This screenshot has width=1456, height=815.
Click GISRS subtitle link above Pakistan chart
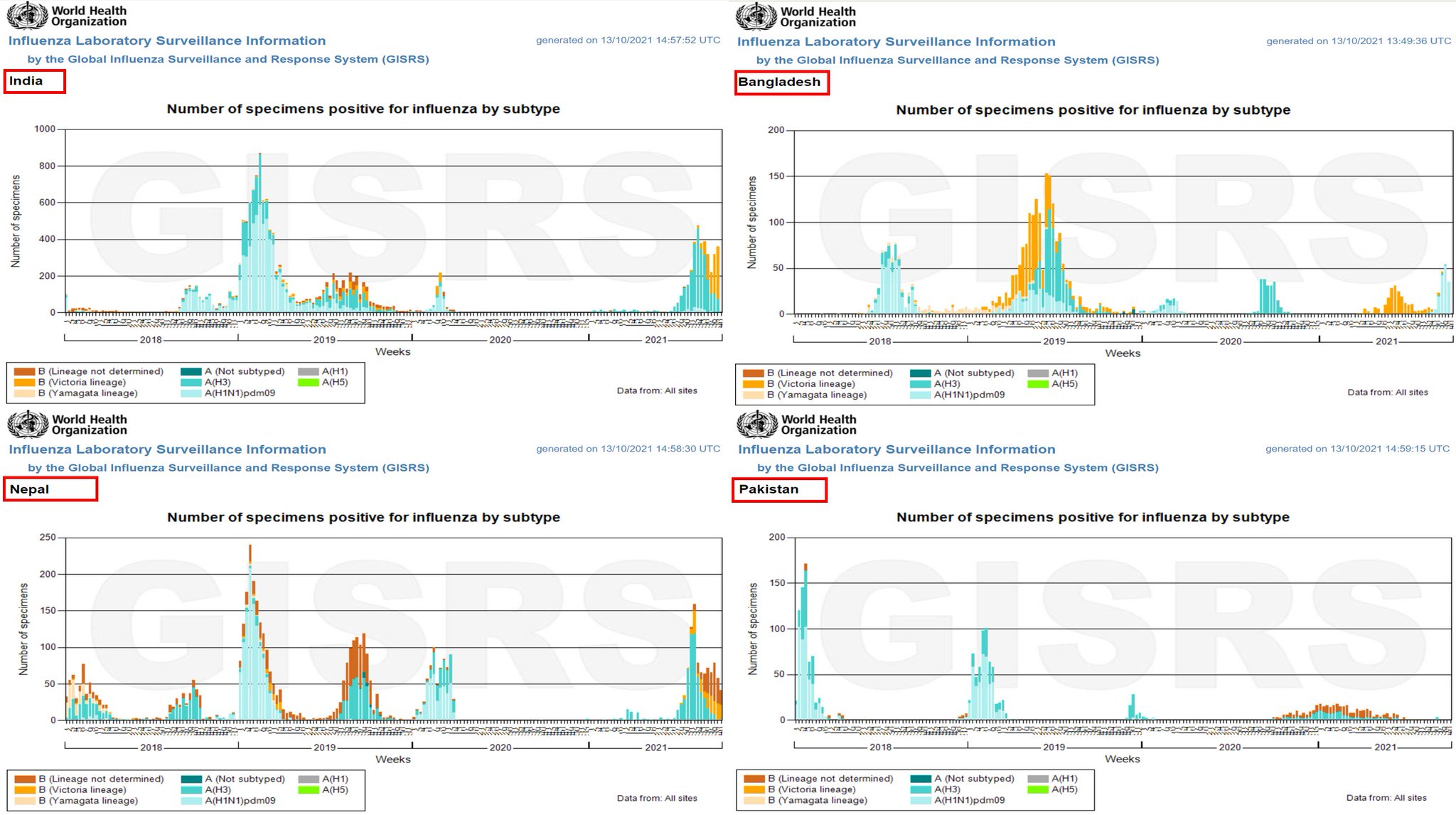[x=958, y=467]
